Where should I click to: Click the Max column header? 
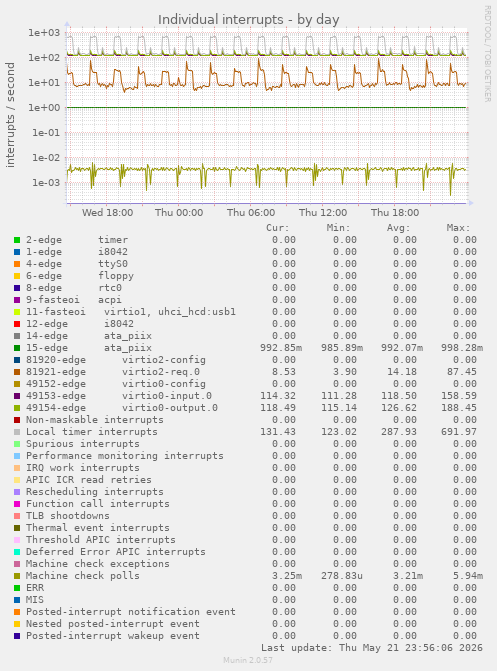[x=458, y=228]
